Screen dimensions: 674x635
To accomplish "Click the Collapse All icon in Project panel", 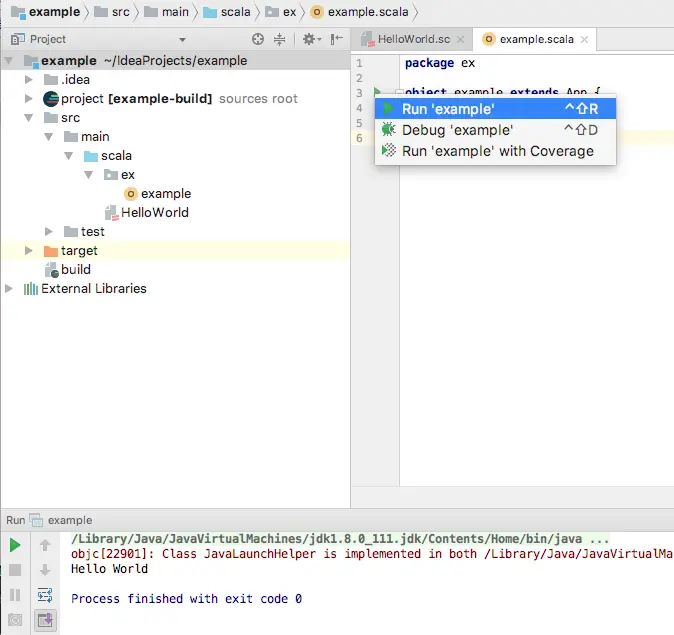I will tap(279, 39).
